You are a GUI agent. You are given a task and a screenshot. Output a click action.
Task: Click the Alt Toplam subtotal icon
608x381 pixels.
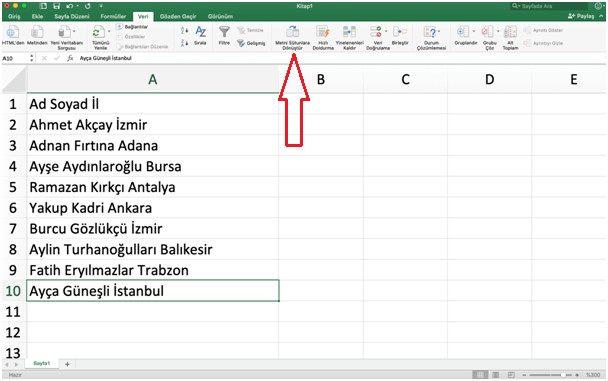510,32
